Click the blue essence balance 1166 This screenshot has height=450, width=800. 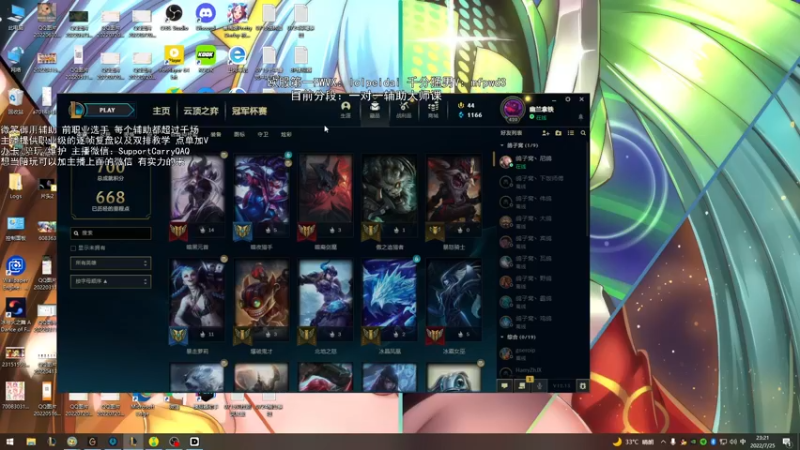coord(470,115)
